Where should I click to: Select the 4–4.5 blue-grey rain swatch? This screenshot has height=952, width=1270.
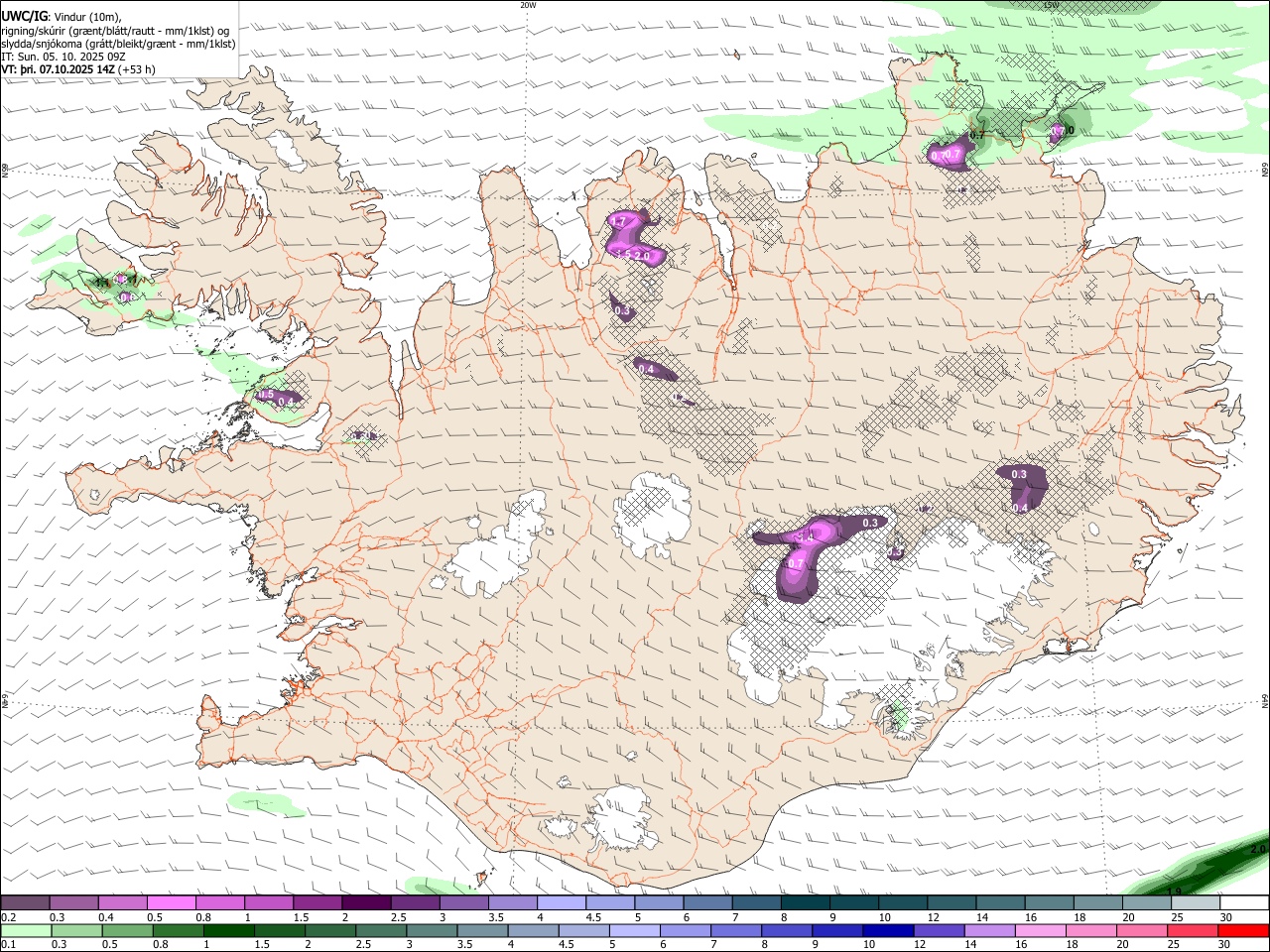tap(533, 931)
